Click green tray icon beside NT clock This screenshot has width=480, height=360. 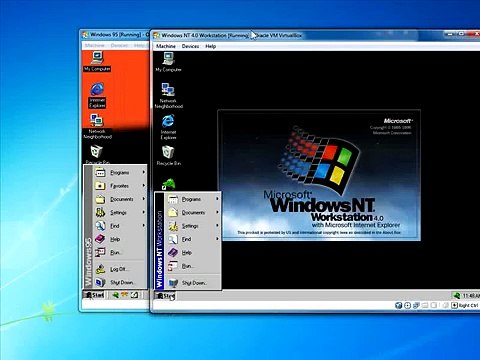457,296
